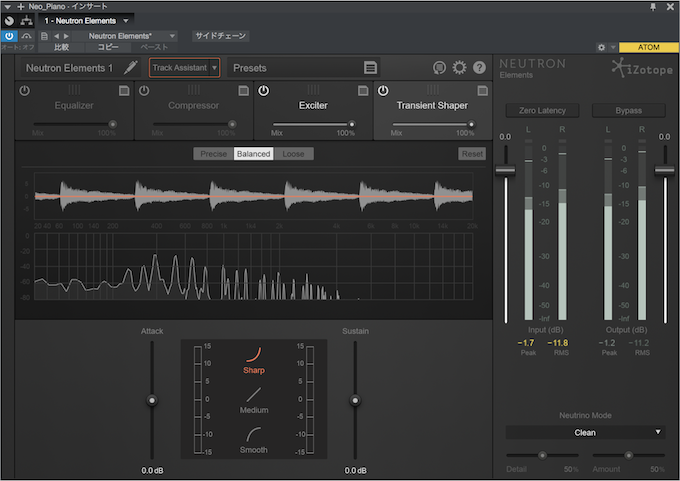Expand the window menu triangle at top left
The width and height of the screenshot is (680, 481).
click(7, 7)
